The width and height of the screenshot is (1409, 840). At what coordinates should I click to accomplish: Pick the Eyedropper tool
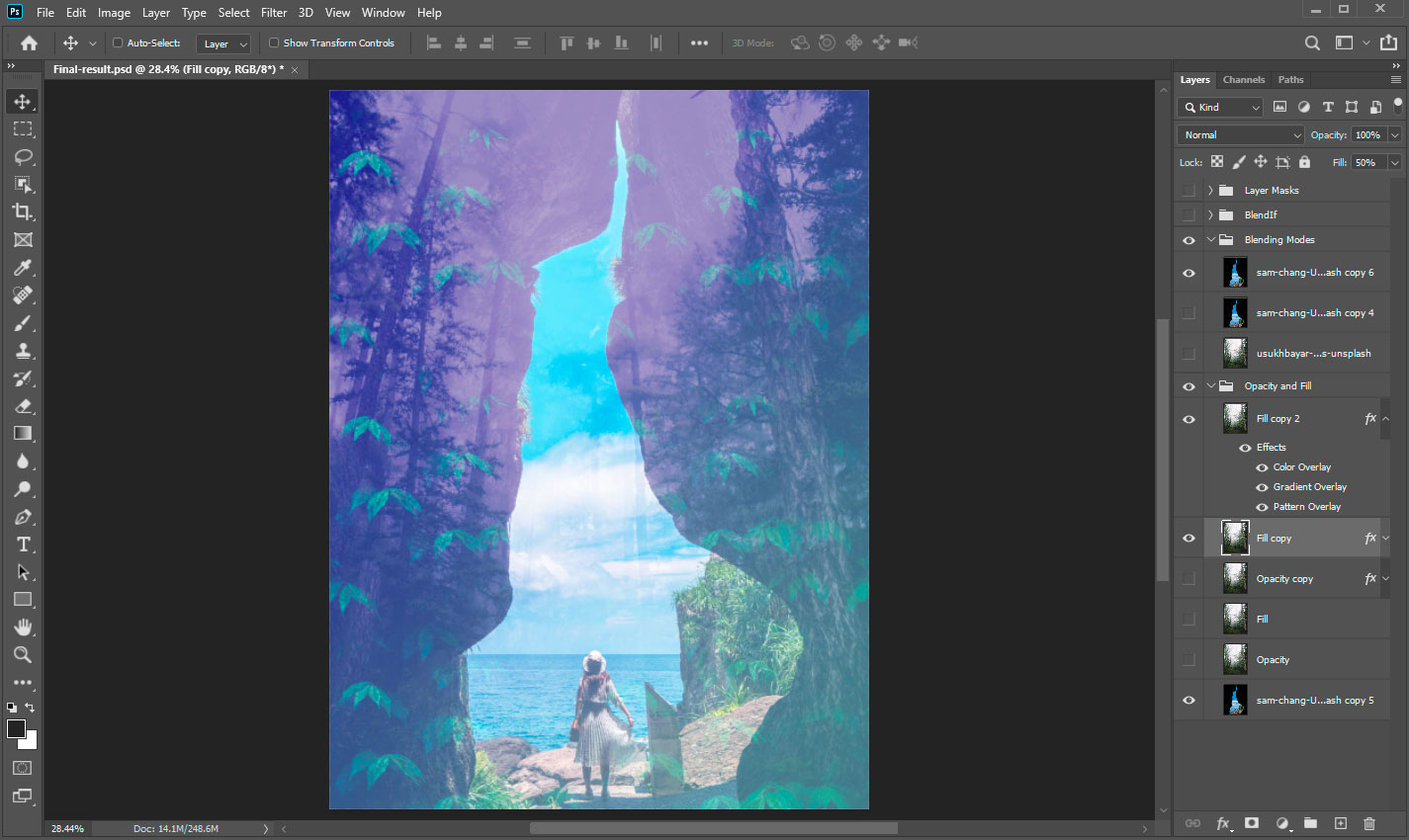pos(23,268)
